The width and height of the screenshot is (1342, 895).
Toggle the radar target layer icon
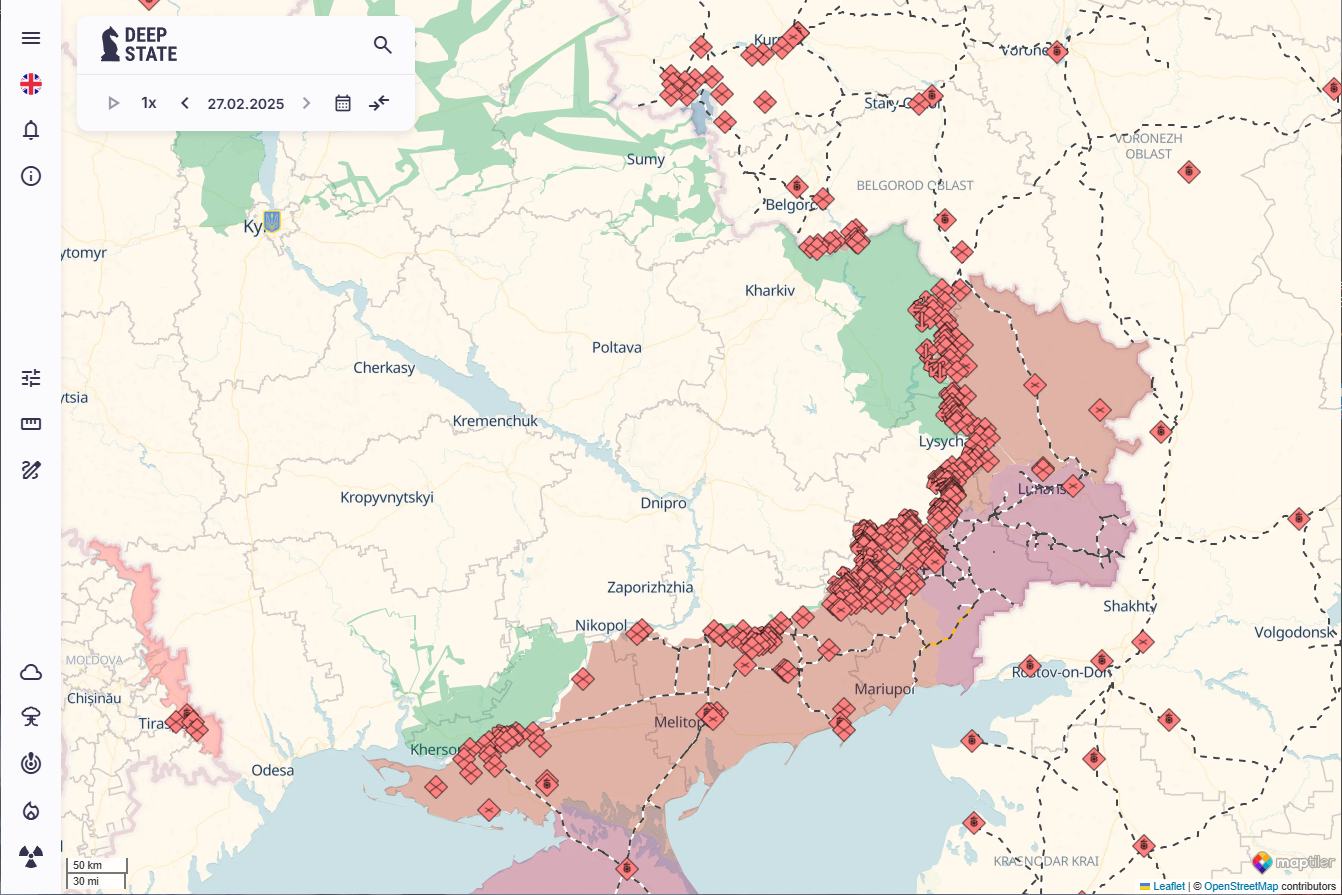pos(31,764)
